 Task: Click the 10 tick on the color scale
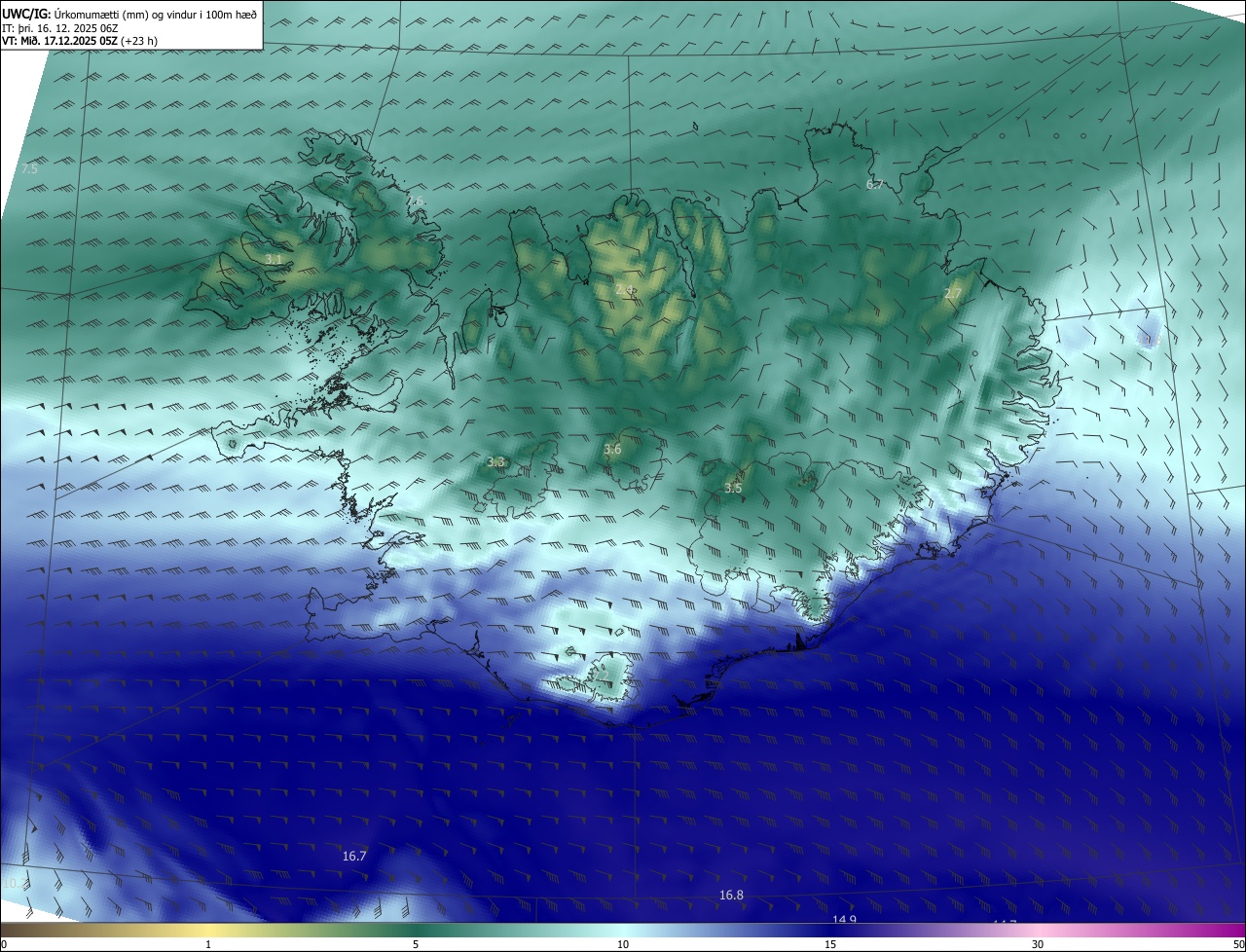coord(623,944)
